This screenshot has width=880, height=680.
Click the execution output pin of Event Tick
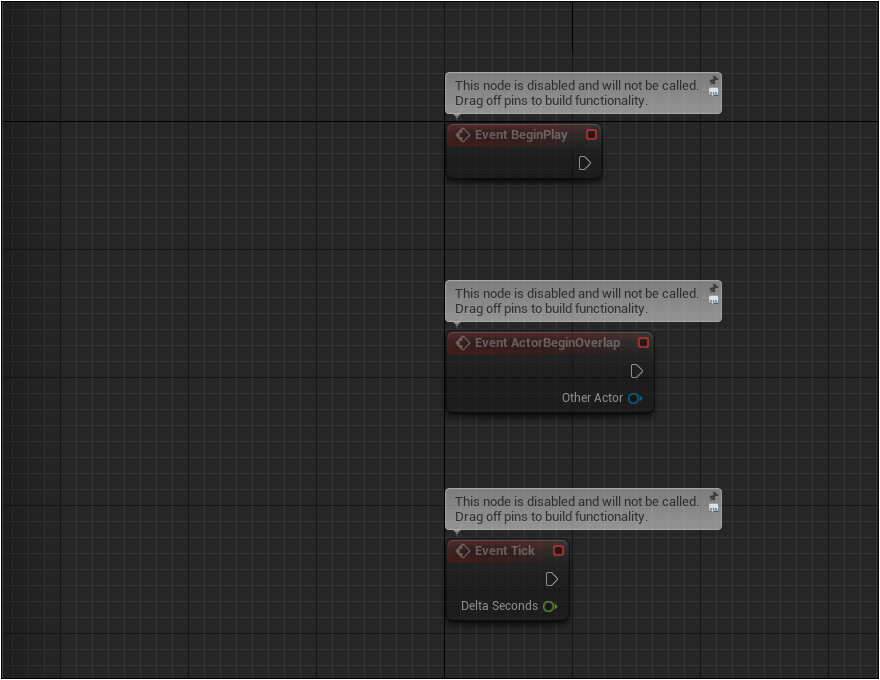(x=552, y=579)
